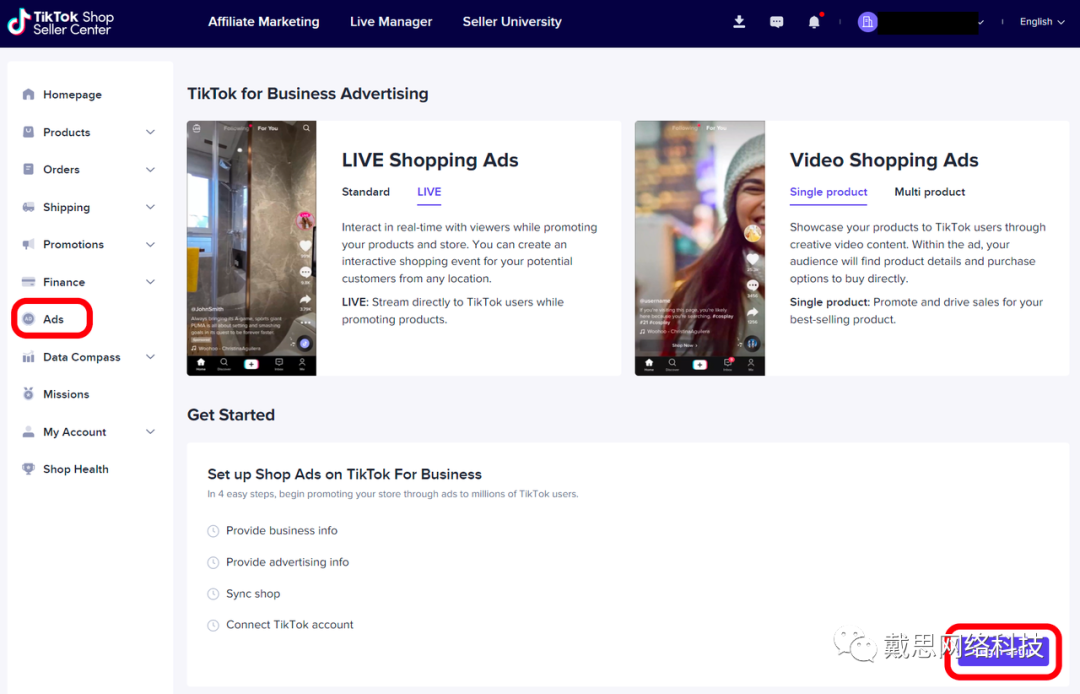Click the Products sidebar icon
Screen dimensions: 1080x694
click(28, 132)
